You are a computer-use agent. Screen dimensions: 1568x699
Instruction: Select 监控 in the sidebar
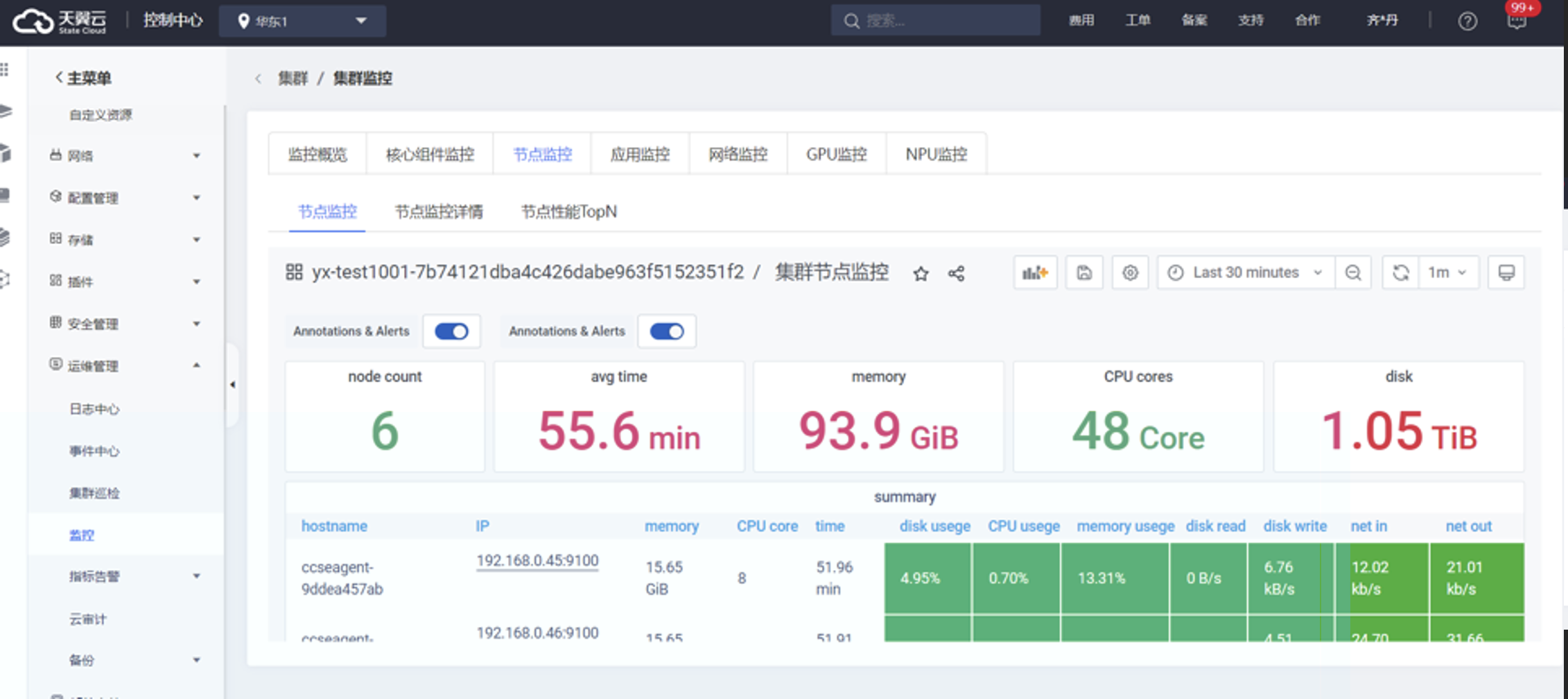[x=82, y=535]
